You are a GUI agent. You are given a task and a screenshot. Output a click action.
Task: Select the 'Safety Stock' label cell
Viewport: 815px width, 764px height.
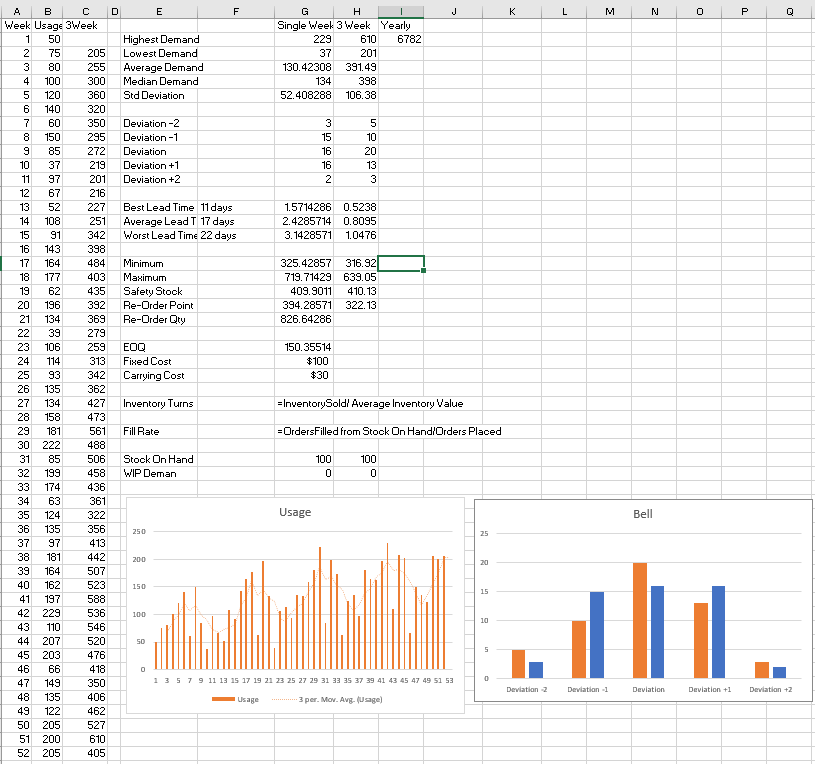[x=159, y=292]
